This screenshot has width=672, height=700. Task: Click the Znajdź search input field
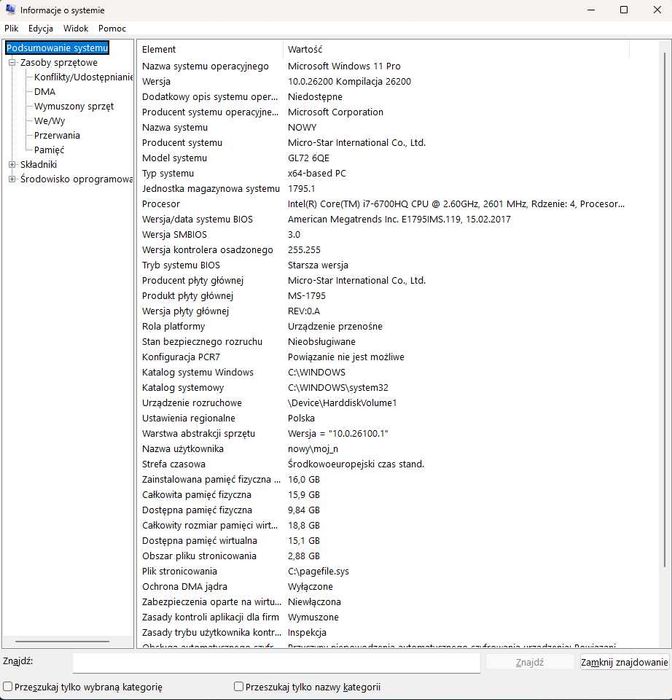tap(276, 662)
